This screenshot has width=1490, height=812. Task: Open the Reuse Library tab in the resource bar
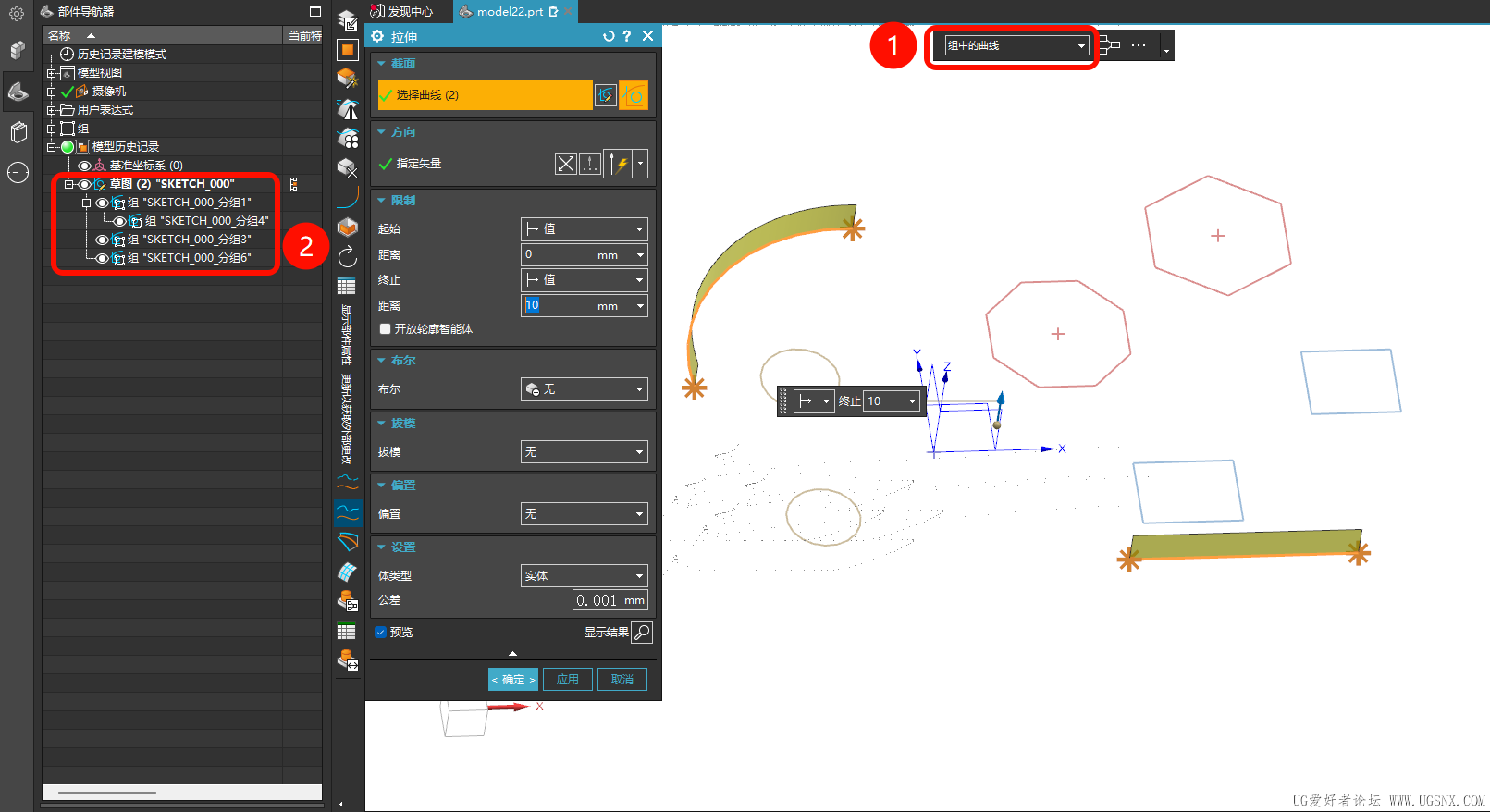(18, 132)
